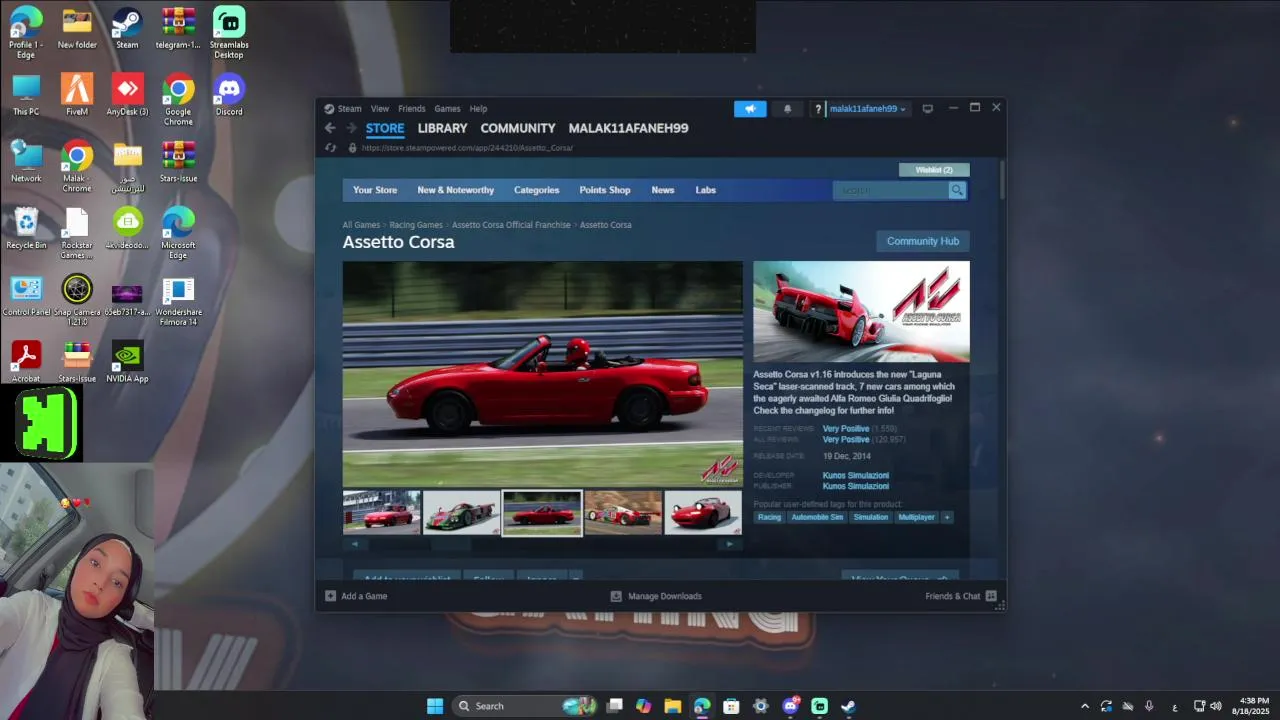The image size is (1280, 720).
Task: Open the Labs link
Action: tap(706, 190)
